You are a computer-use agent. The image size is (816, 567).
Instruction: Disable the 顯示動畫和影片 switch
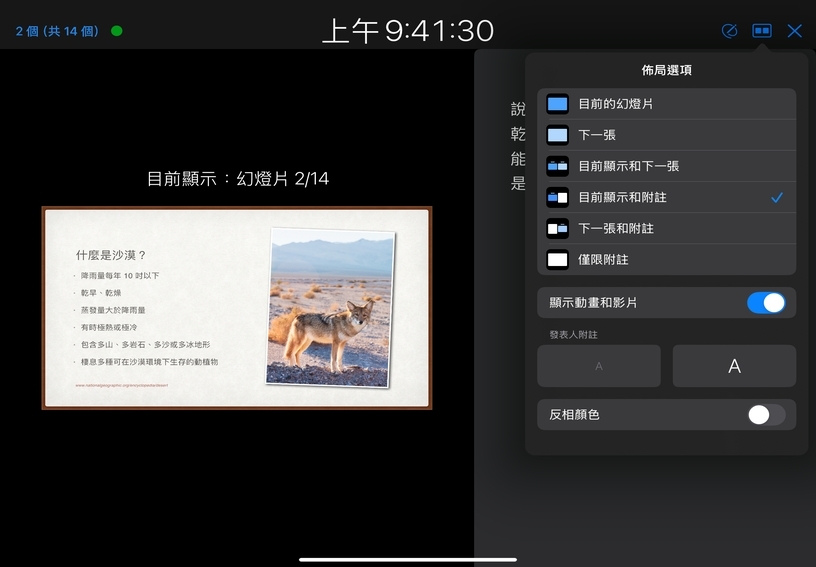tap(766, 303)
